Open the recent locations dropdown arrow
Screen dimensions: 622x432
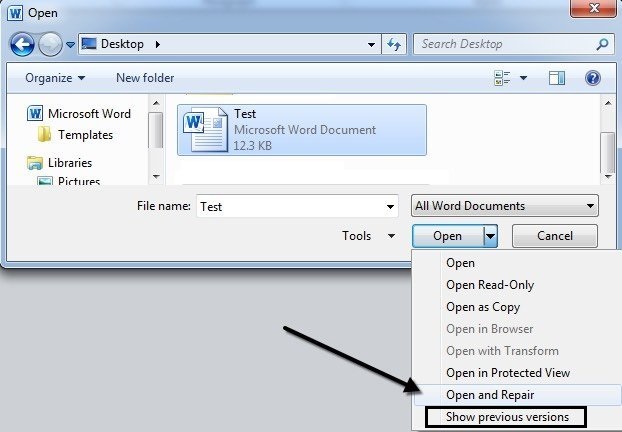point(71,45)
